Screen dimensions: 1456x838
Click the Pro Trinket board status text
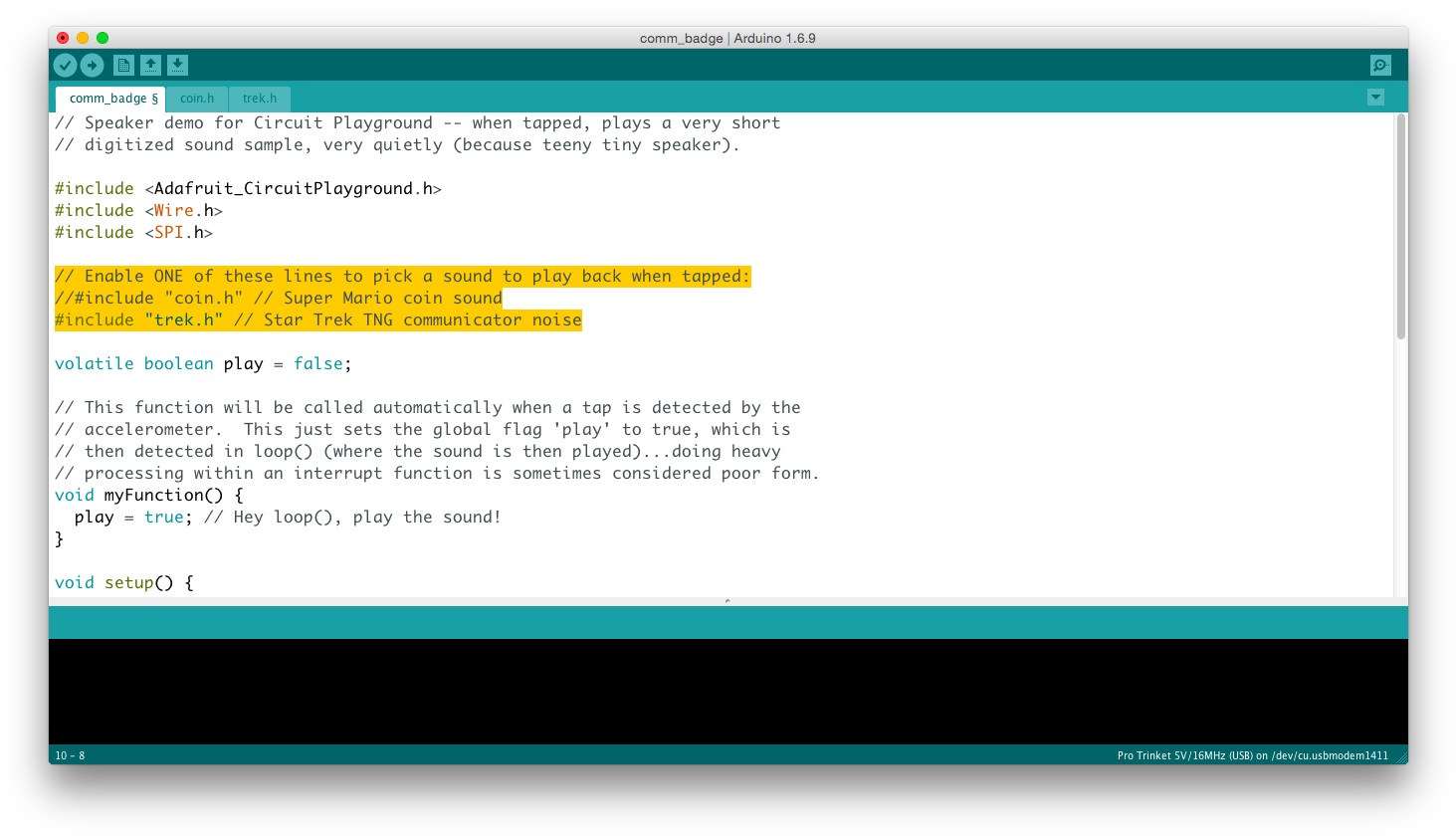point(1252,755)
